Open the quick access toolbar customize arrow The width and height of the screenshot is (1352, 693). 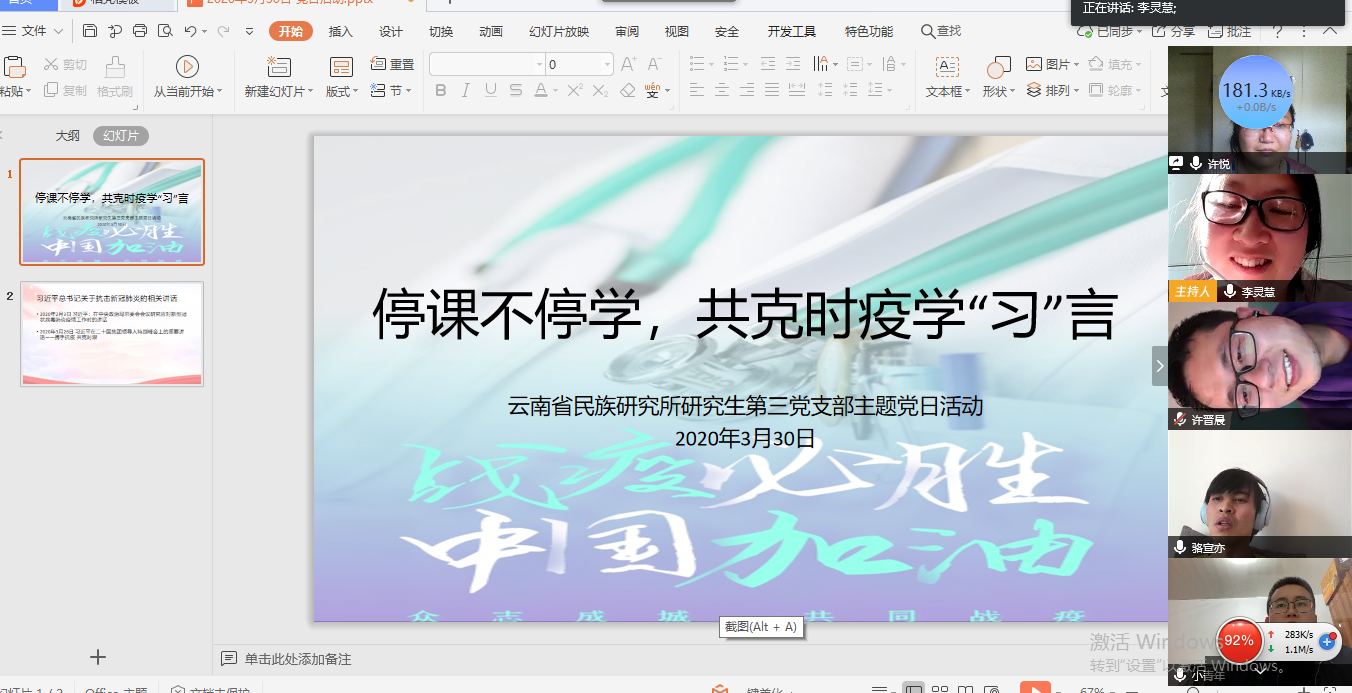pos(250,31)
